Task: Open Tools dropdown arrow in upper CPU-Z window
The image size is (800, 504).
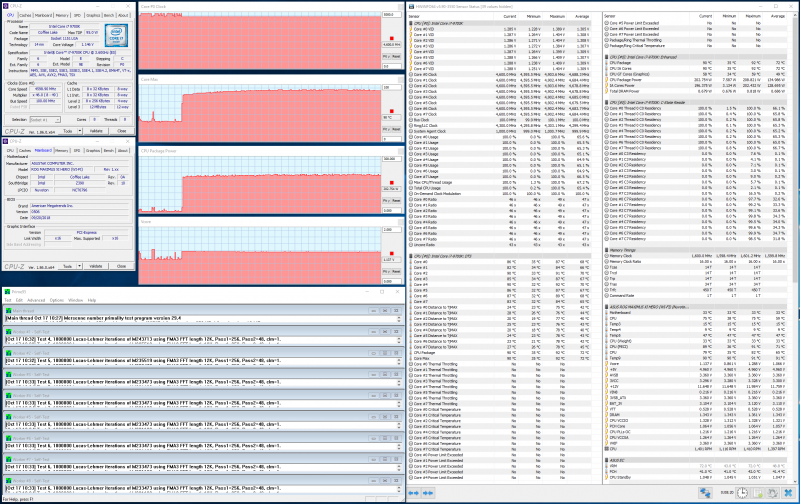Action: [x=80, y=131]
